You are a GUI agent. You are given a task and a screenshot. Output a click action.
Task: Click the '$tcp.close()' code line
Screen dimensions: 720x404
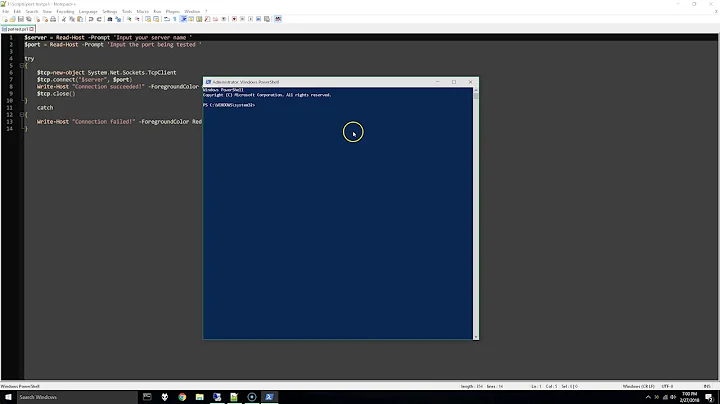(56, 94)
